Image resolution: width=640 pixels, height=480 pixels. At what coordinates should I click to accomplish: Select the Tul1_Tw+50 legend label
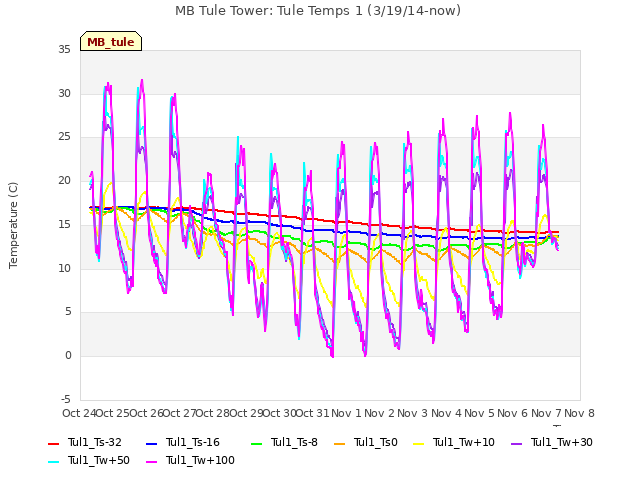pos(99,460)
